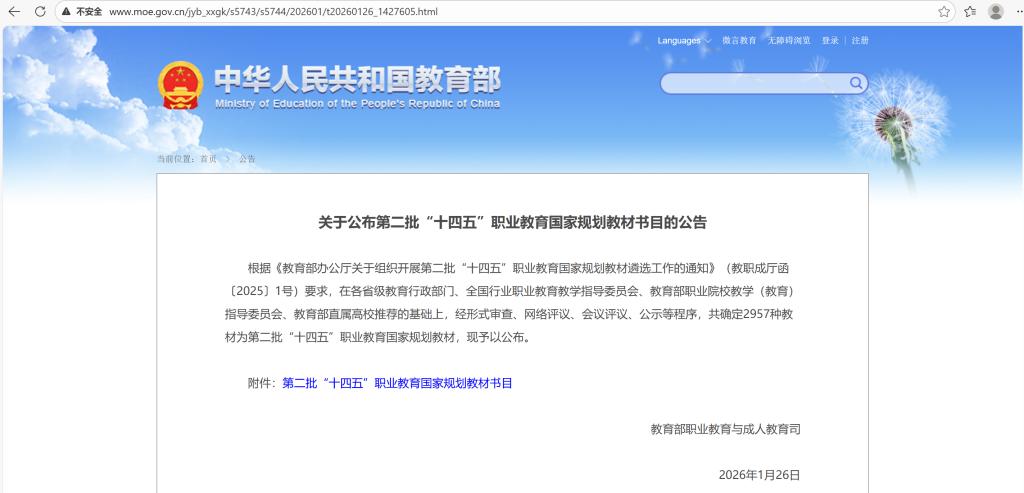Click the 注册 register link
This screenshot has height=493, width=1024.
(860, 41)
